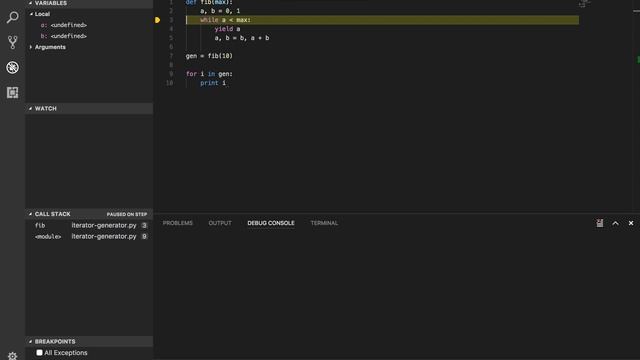
Task: Select the Debug Console tab
Action: 271,223
